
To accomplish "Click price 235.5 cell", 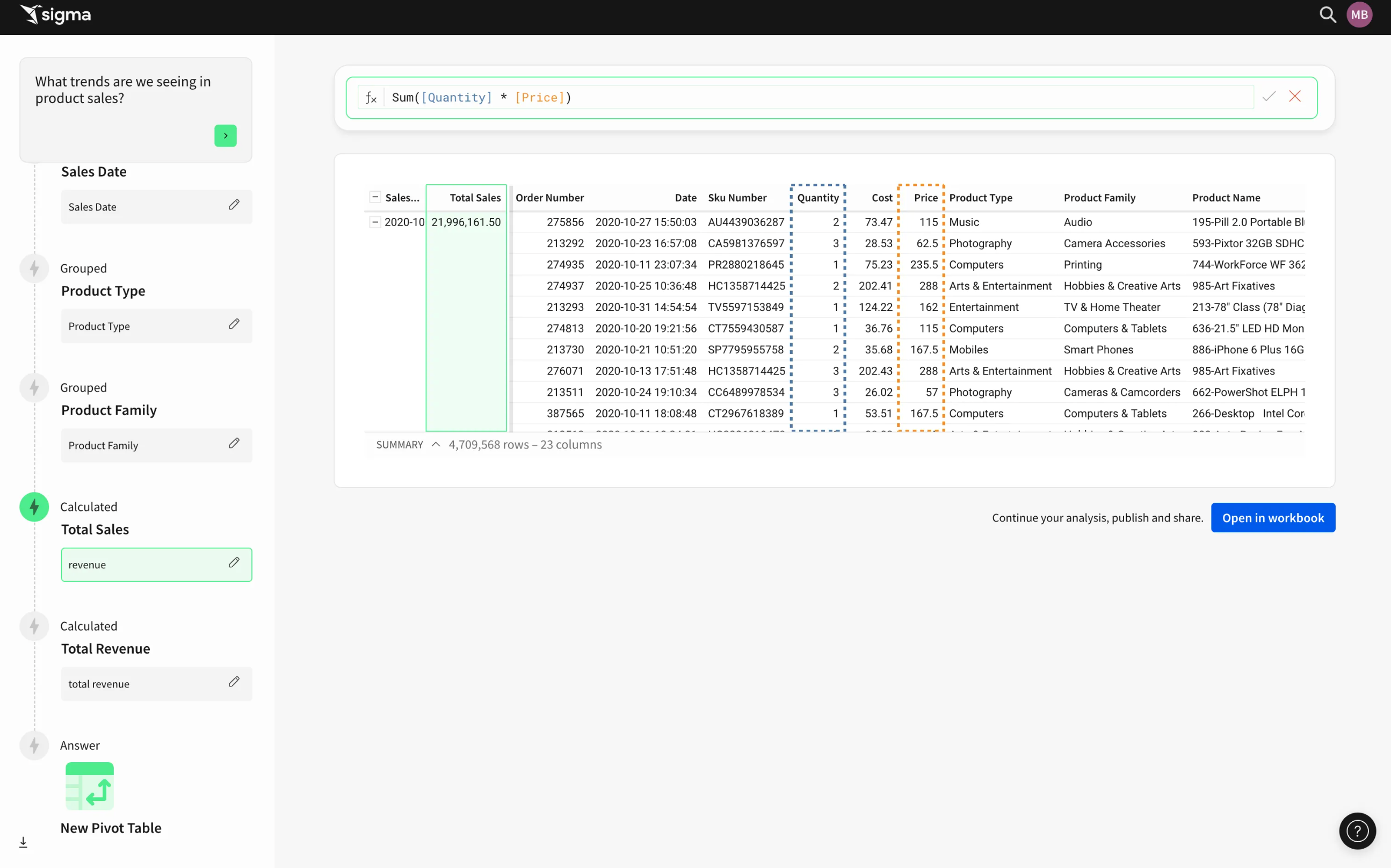I will [x=923, y=265].
